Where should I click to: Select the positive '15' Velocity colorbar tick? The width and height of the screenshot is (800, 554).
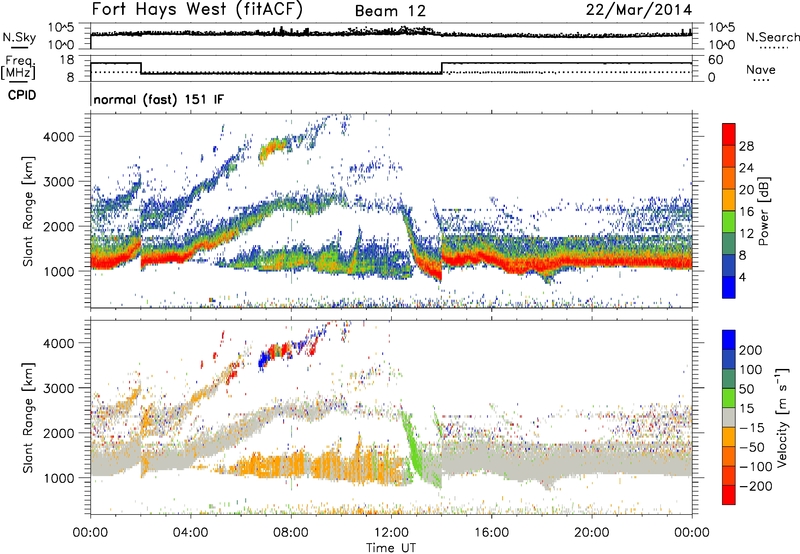(747, 409)
